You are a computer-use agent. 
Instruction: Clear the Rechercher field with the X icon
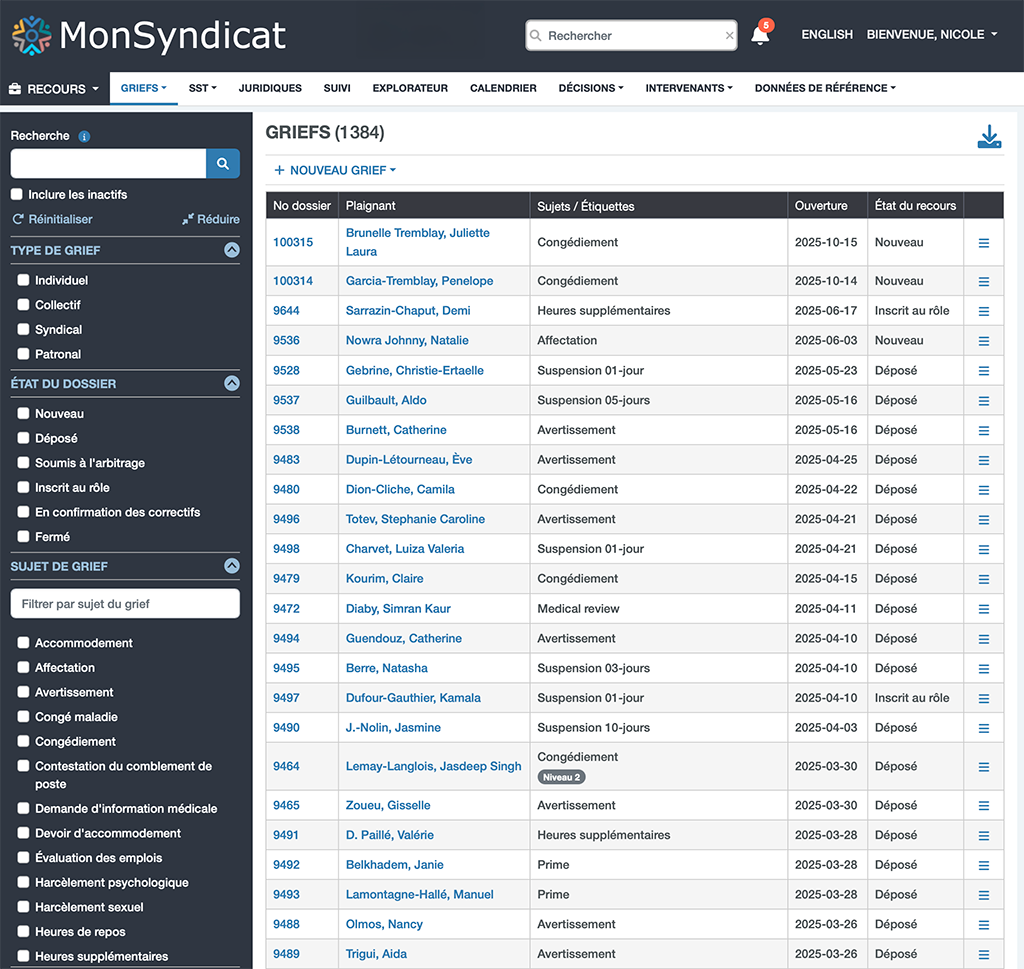(x=728, y=34)
